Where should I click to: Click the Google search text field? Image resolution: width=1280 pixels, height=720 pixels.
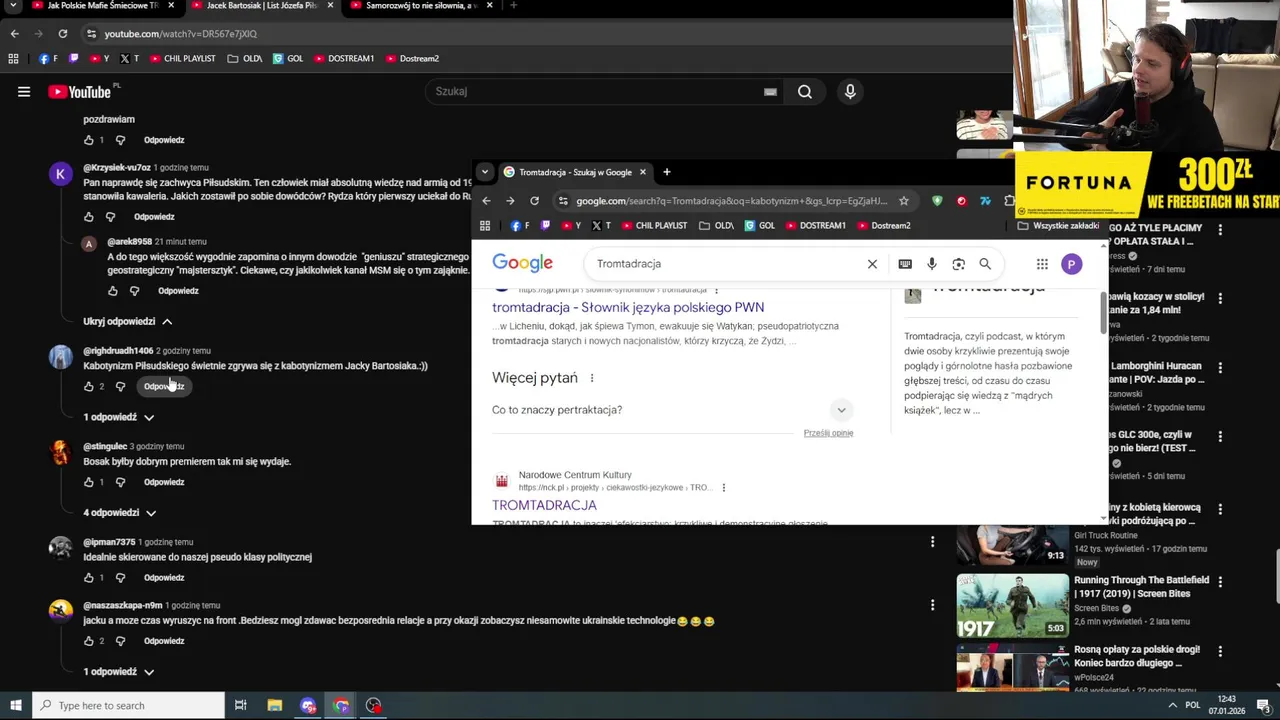727,264
